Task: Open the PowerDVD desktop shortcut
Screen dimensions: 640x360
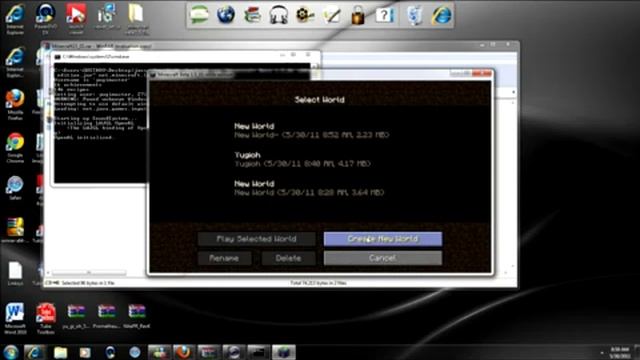Action: (x=46, y=18)
